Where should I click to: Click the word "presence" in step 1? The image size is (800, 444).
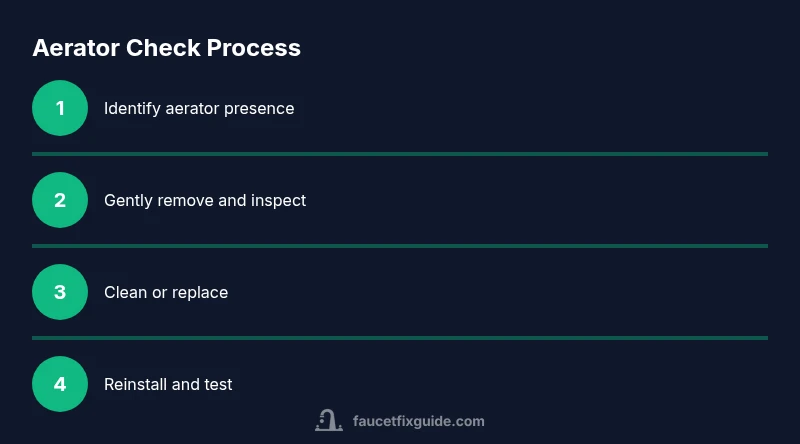coord(260,108)
